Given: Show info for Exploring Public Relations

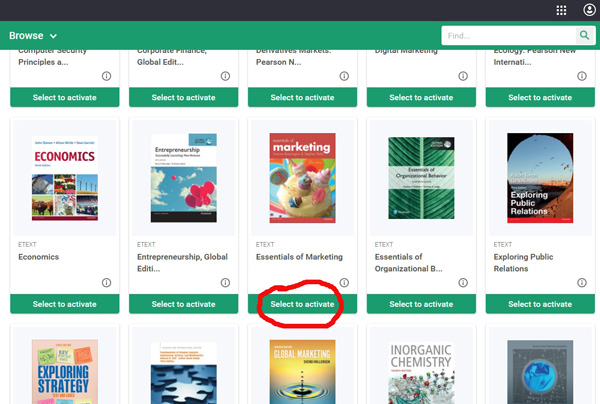Looking at the screenshot, I should [x=582, y=283].
